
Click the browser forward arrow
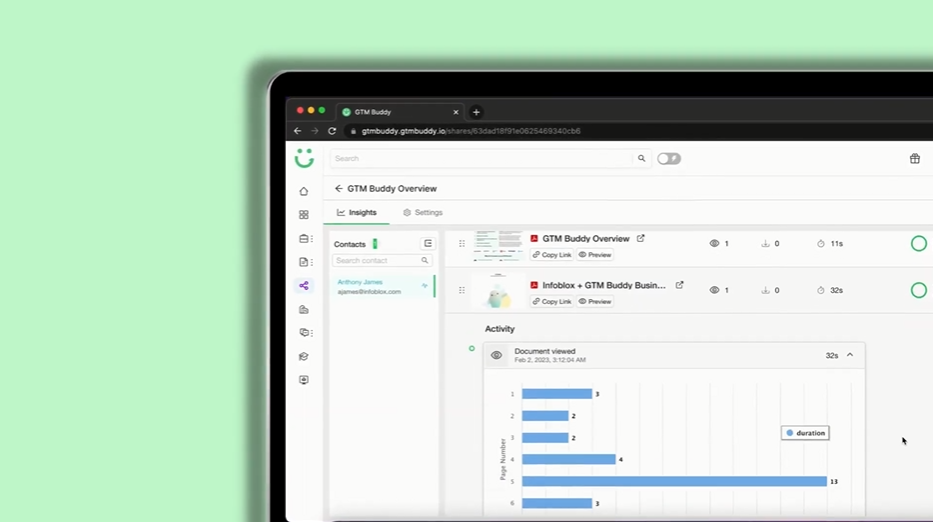315,131
